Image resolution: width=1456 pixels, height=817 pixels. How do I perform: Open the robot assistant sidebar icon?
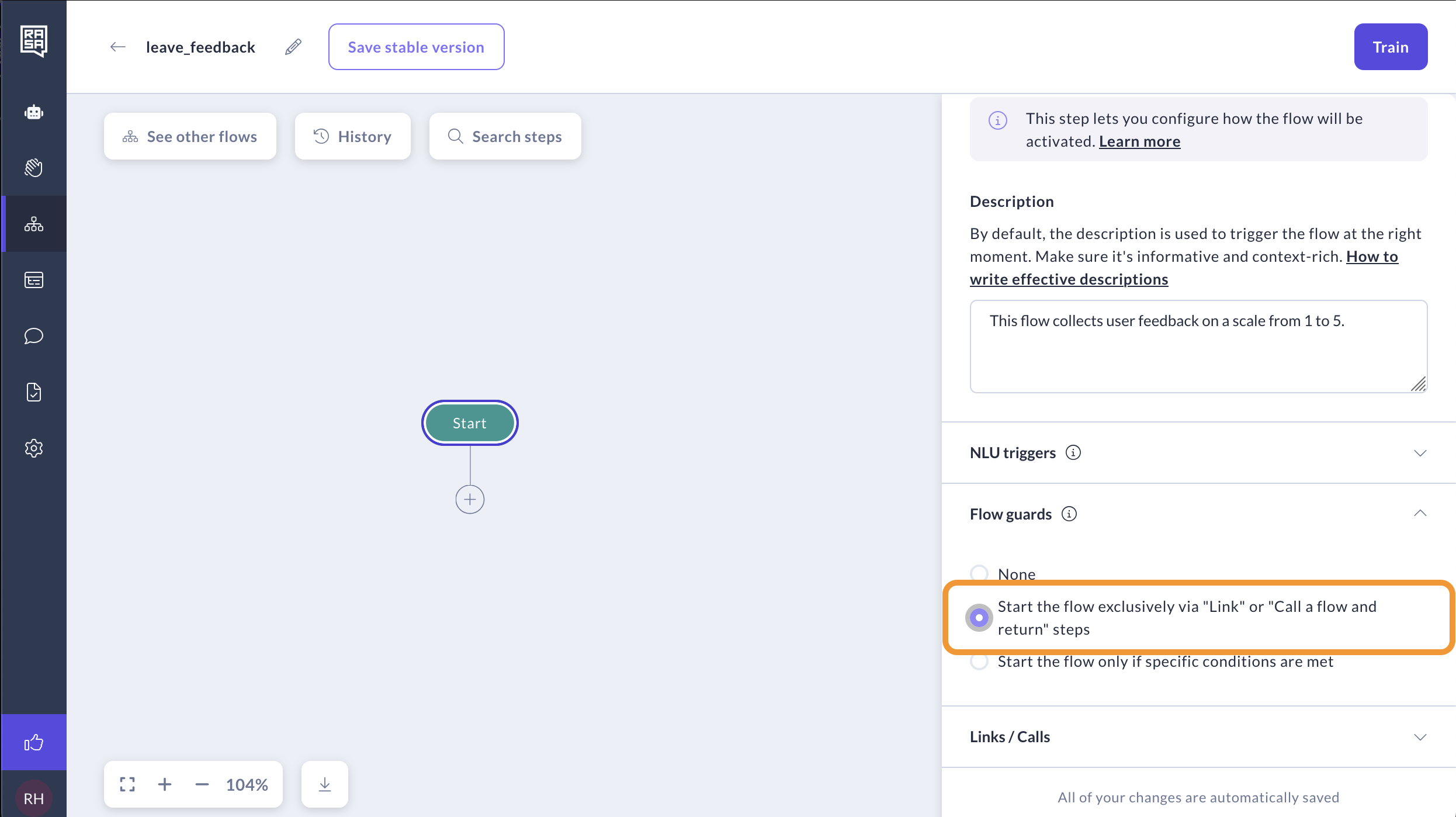[x=34, y=112]
